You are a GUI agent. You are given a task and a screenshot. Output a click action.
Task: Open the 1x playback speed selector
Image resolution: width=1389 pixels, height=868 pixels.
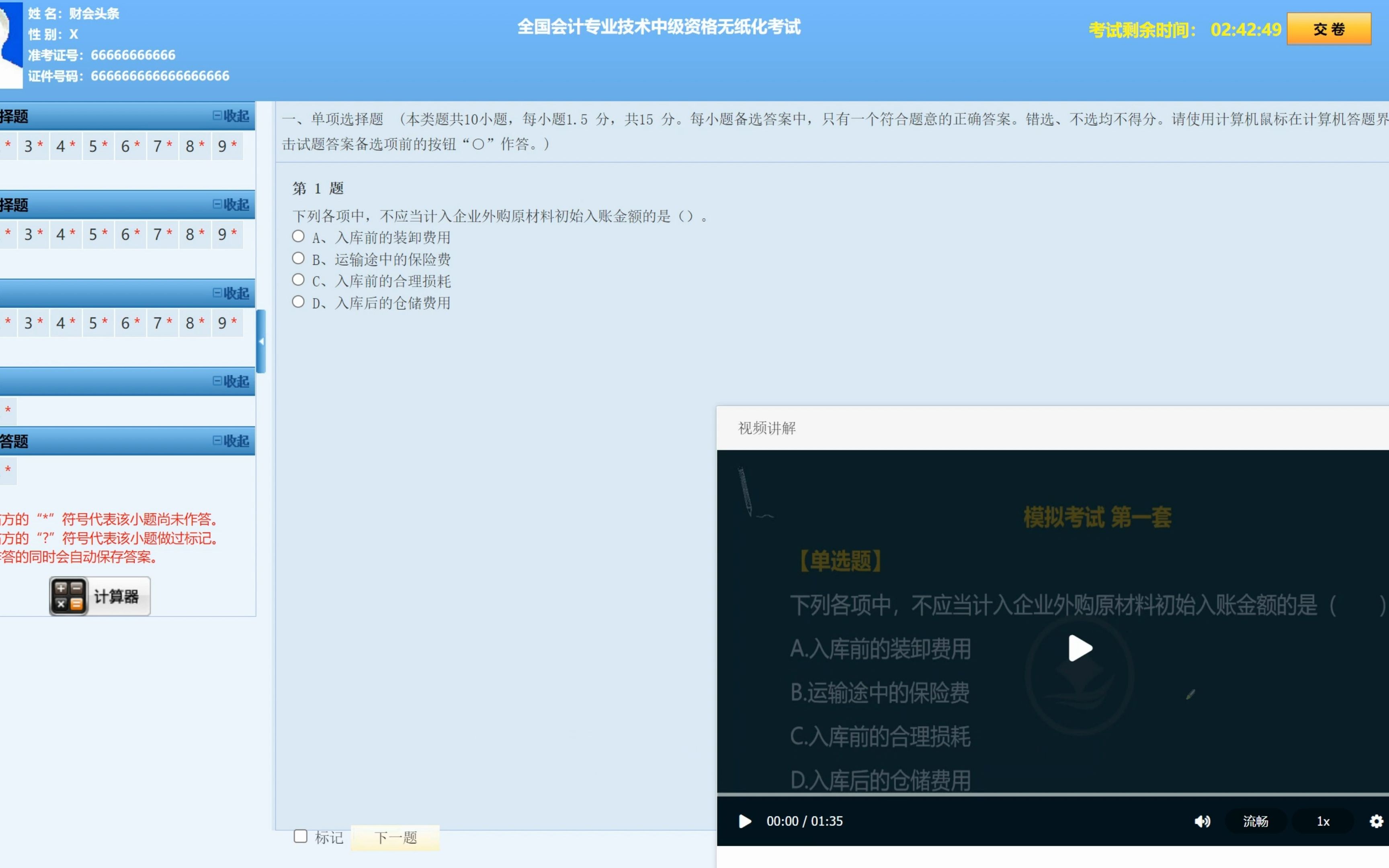pos(1322,821)
